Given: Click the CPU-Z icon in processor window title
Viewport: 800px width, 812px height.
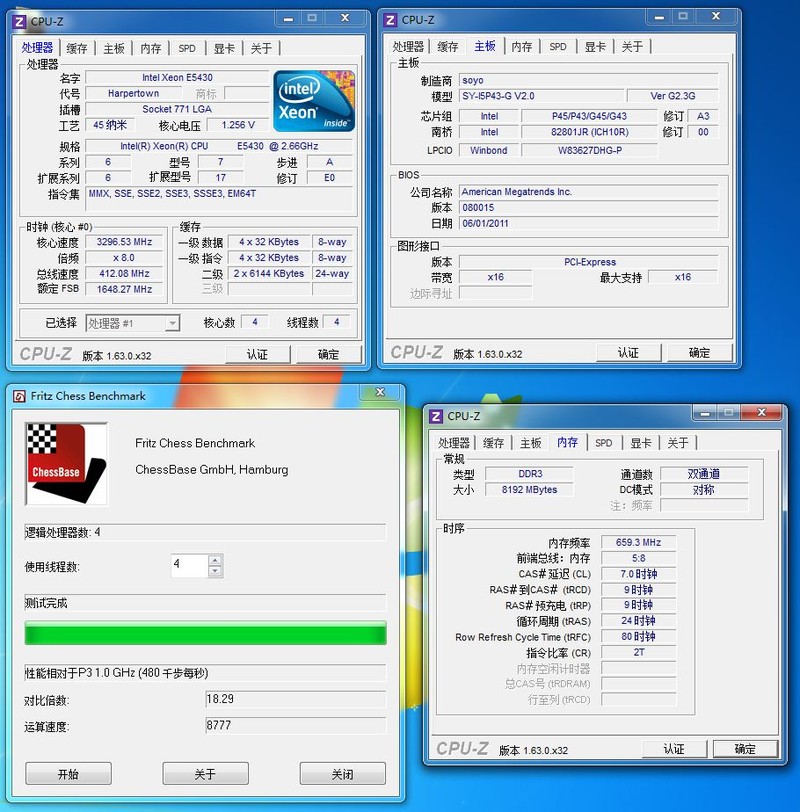Looking at the screenshot, I should (x=19, y=22).
